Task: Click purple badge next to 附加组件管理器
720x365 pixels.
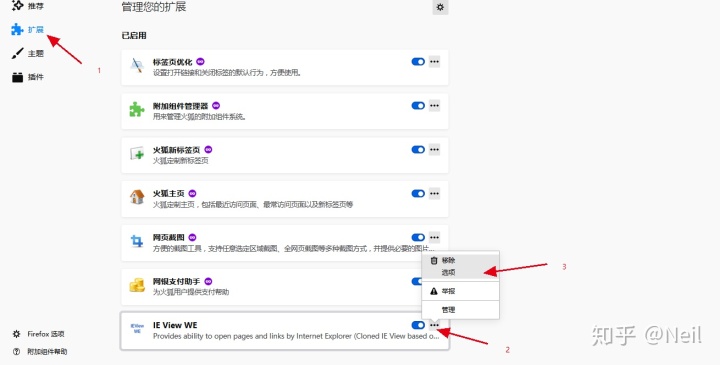Action: (x=216, y=106)
